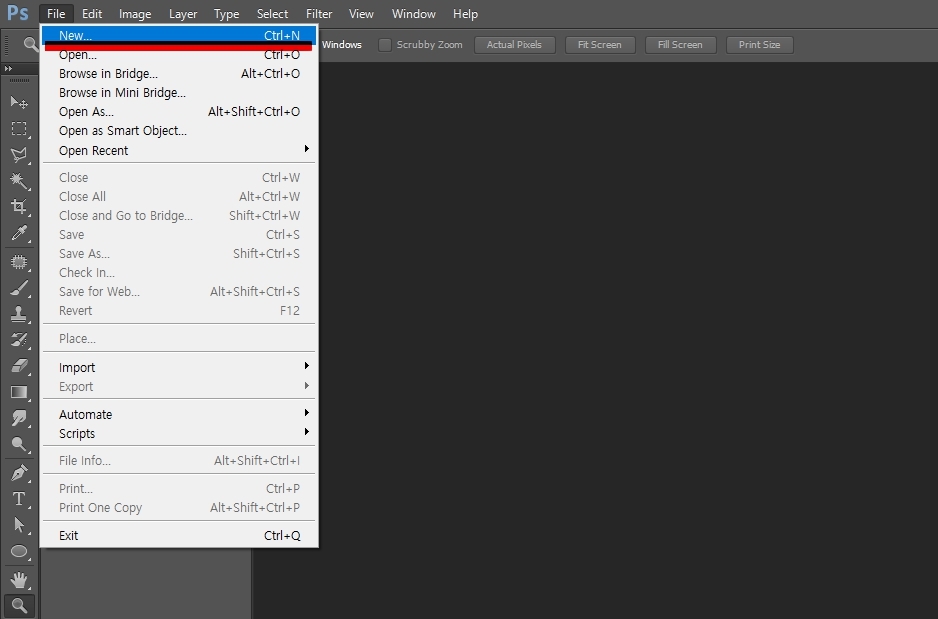Choose Open As... menu entry
938x619 pixels.
tap(179, 112)
